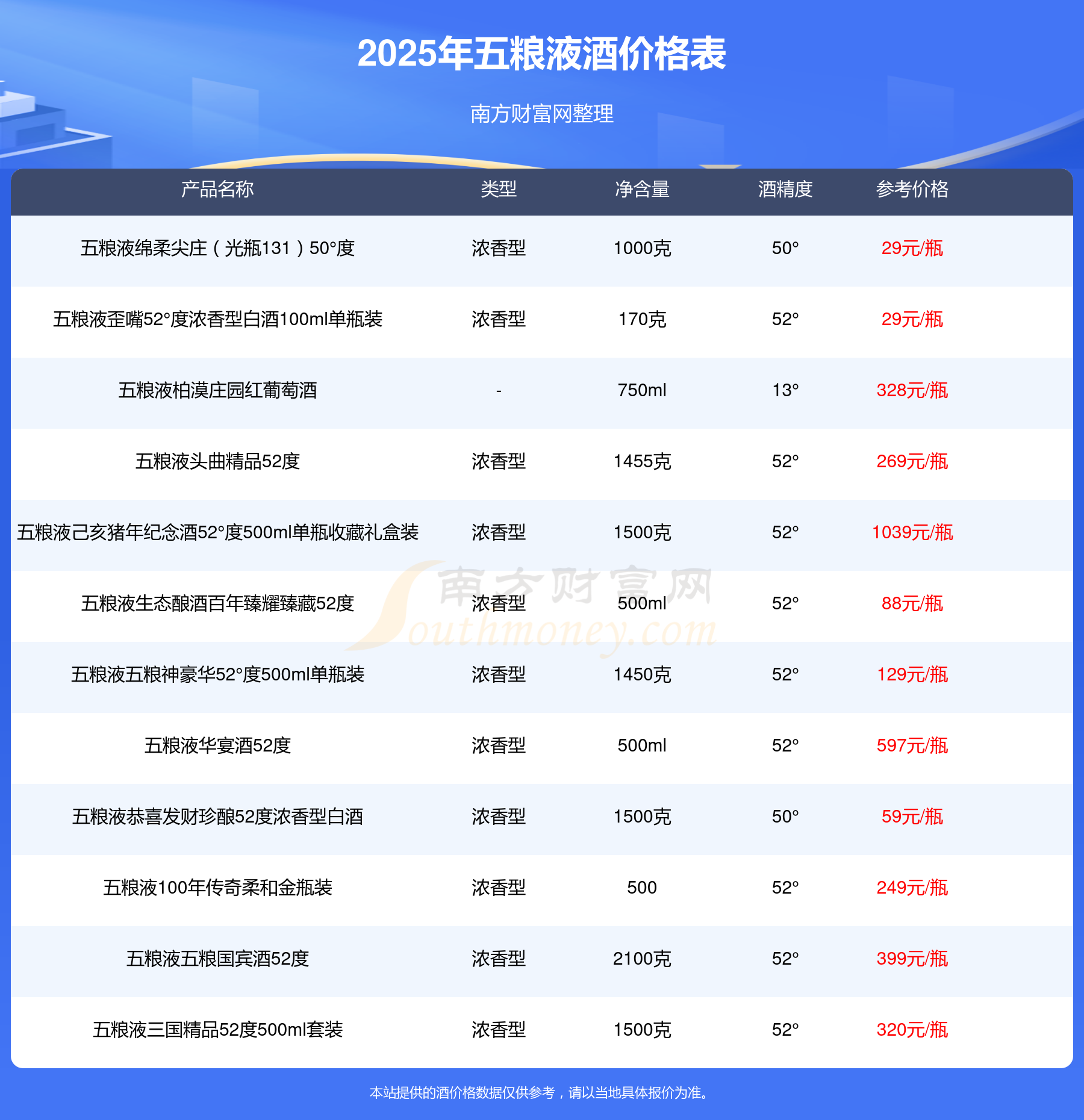Viewport: 1084px width, 1120px height.
Task: Click net content 1450克
Action: (x=642, y=674)
